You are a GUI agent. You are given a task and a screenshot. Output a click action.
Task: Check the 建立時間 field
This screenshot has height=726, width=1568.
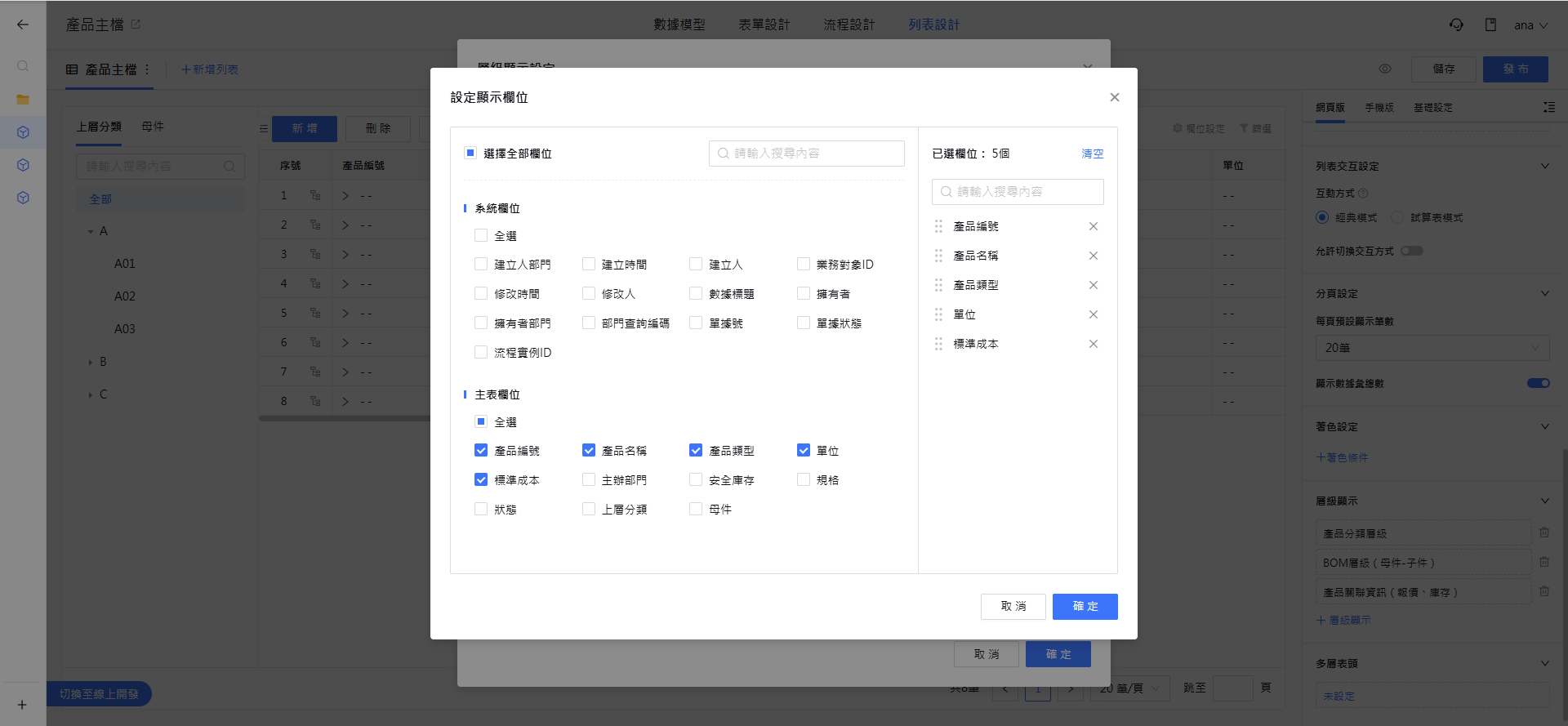(589, 264)
